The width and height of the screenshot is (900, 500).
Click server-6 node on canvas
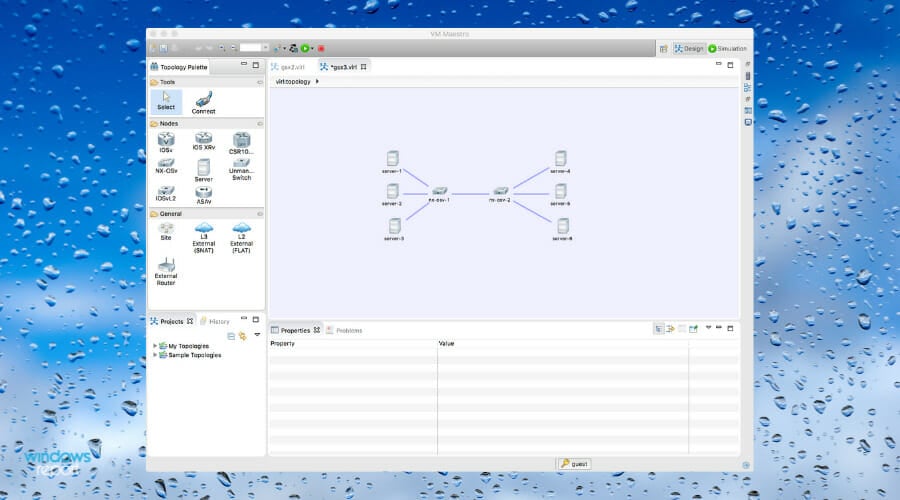point(562,229)
